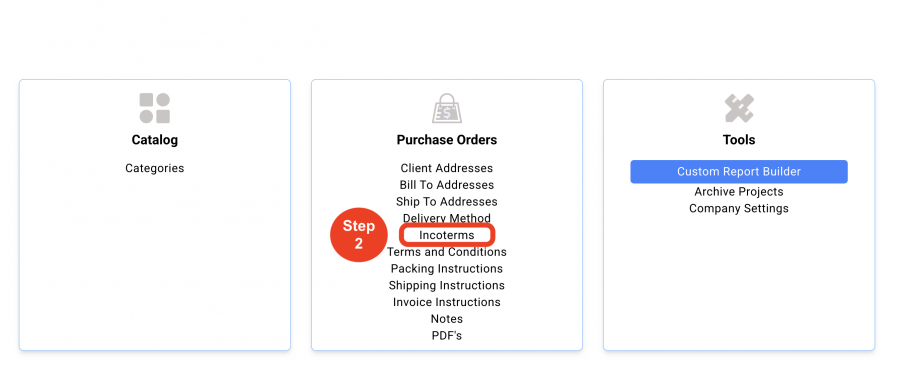Open the Delivery Method page
The width and height of the screenshot is (898, 369).
447,218
